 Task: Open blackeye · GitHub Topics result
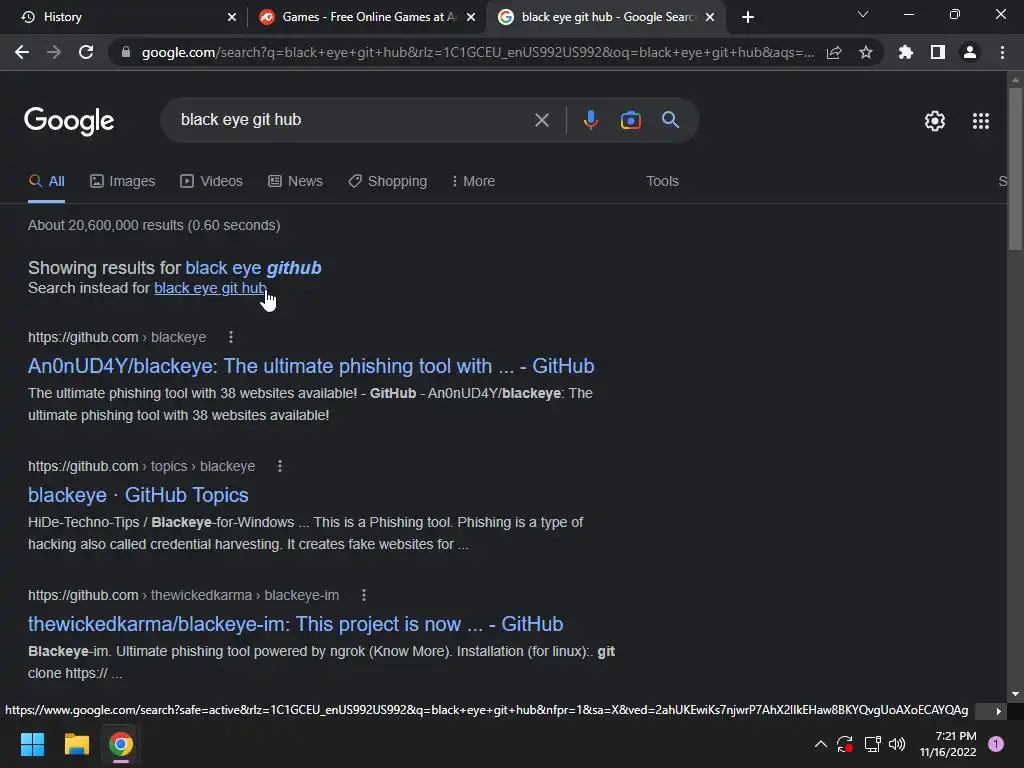[138, 495]
